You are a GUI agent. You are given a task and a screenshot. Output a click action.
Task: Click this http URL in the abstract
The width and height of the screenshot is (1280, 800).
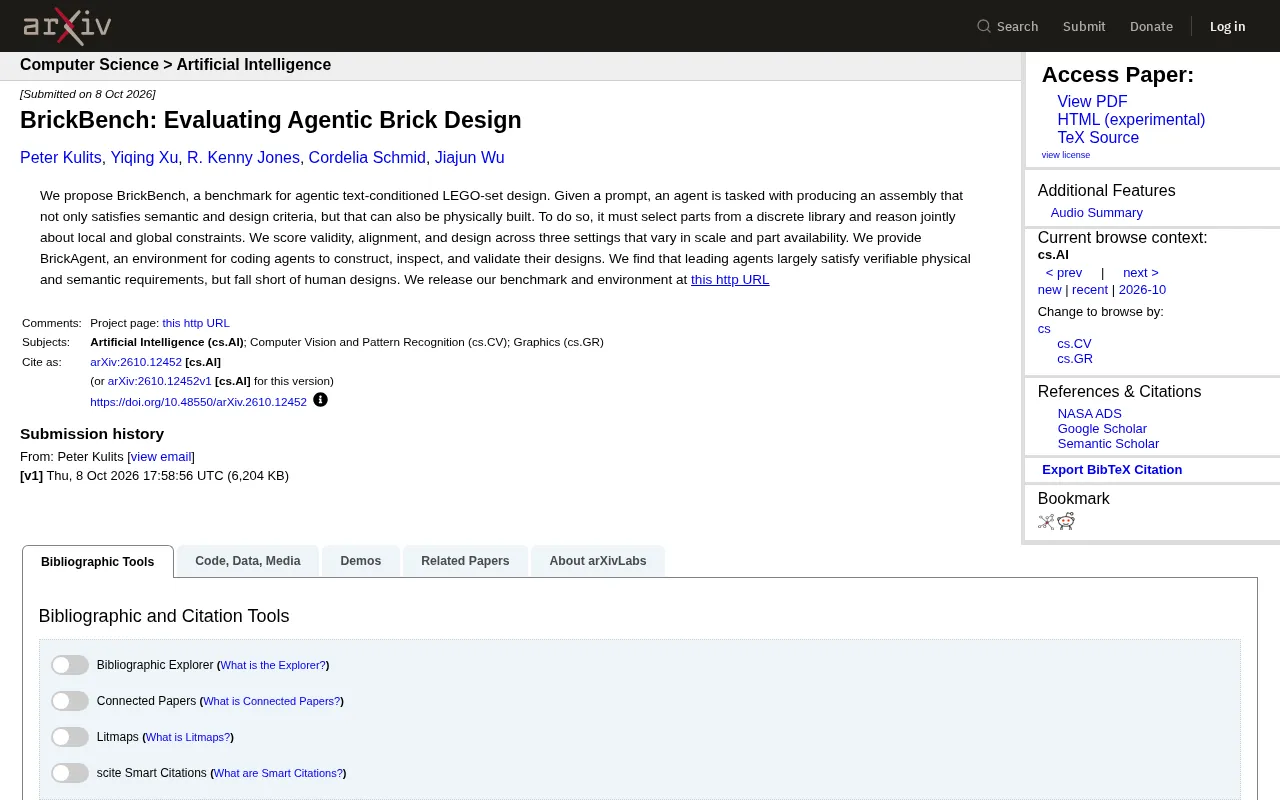click(x=730, y=280)
